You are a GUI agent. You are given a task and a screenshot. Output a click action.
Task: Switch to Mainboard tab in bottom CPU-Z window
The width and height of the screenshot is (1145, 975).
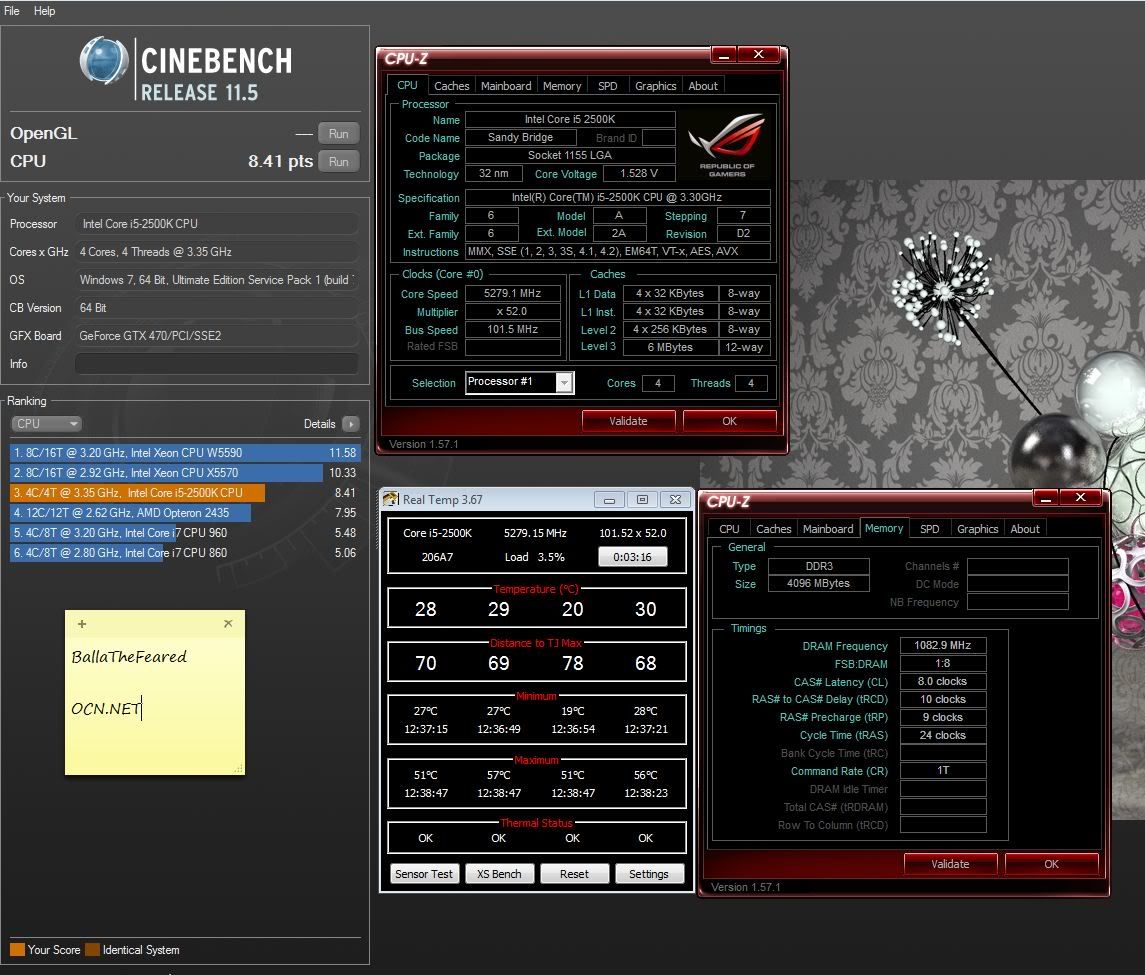pos(828,529)
